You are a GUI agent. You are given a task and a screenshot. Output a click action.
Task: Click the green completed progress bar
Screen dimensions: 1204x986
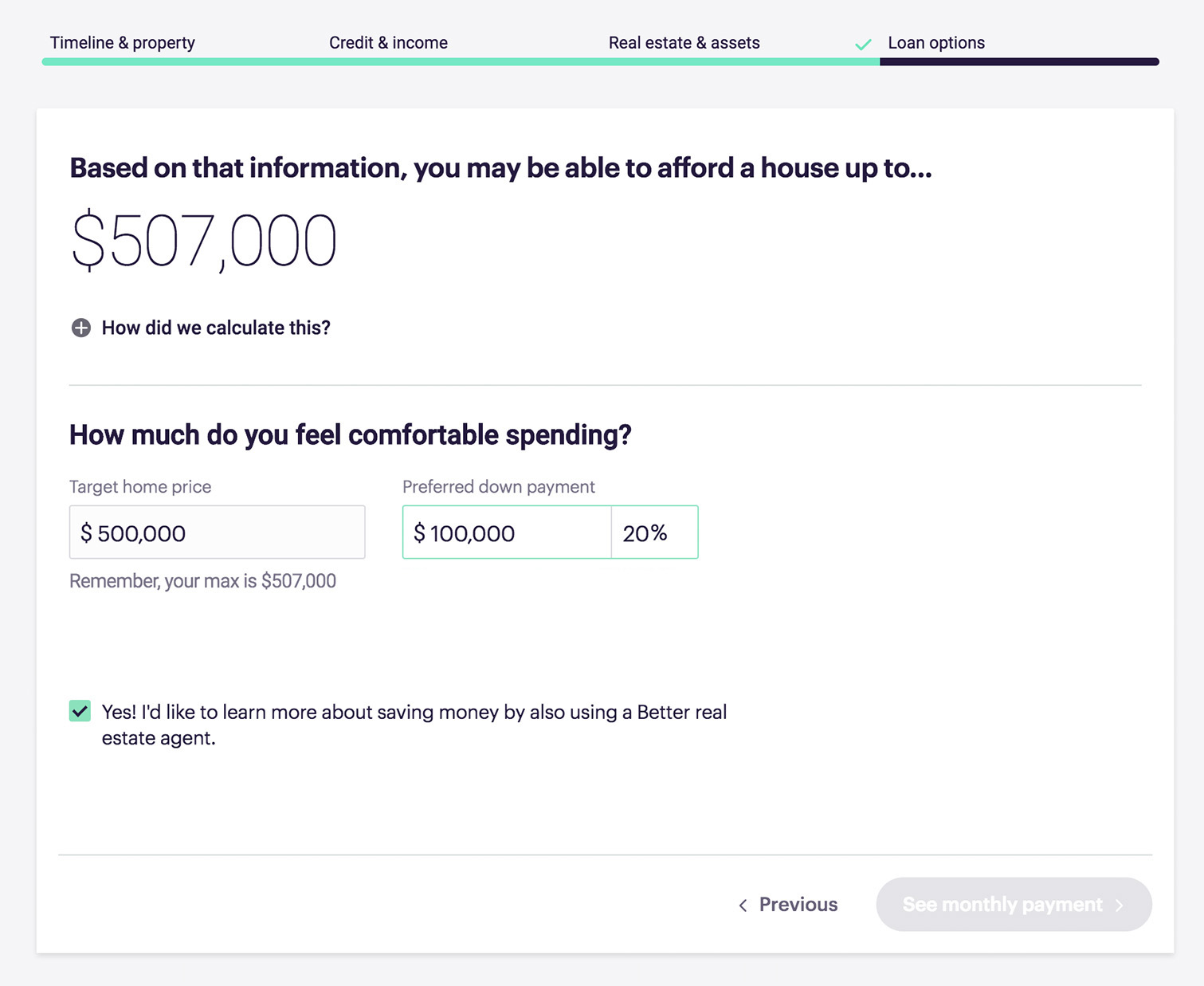(461, 61)
